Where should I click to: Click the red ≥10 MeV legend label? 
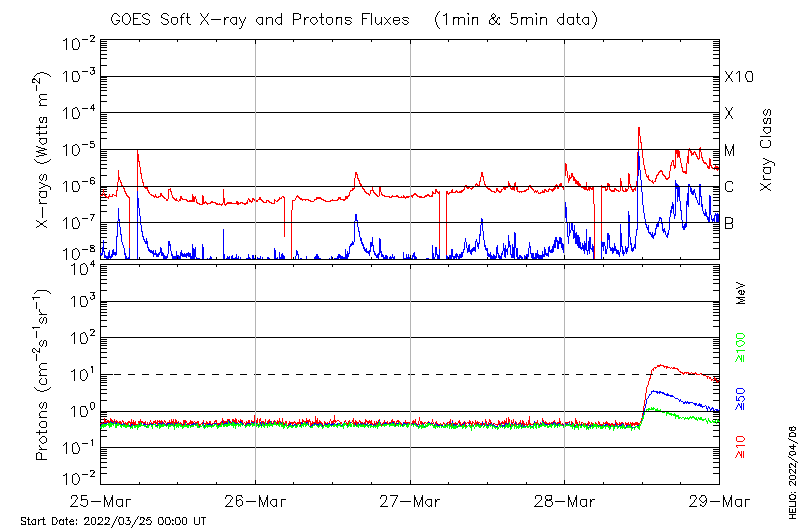741,448
